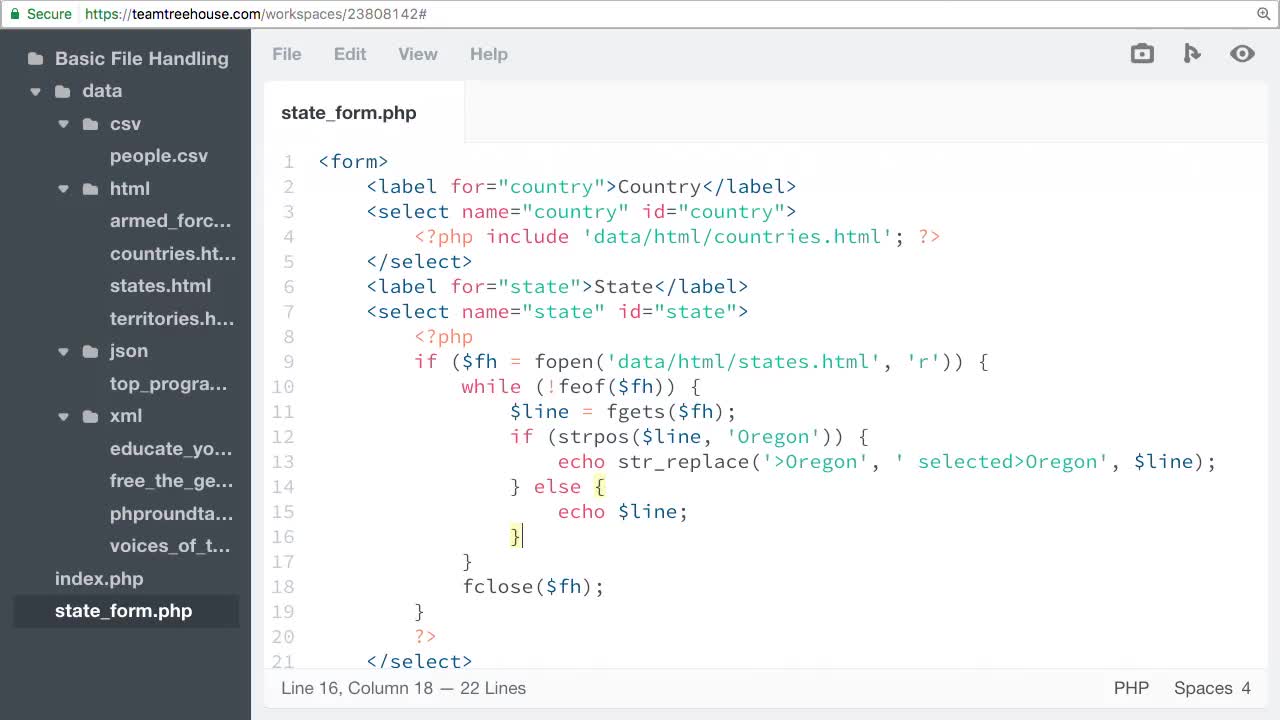Open people.csv file

[159, 156]
